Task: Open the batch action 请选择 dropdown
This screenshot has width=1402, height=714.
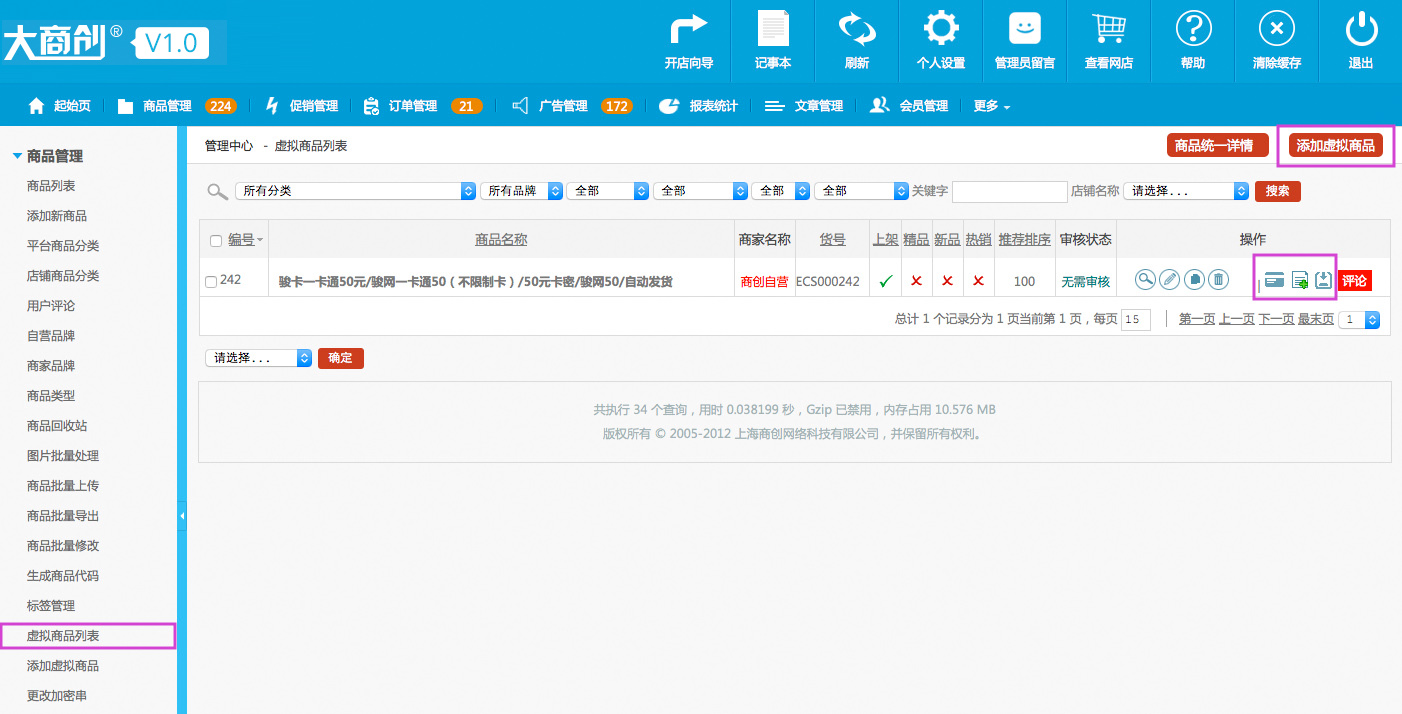Action: [x=259, y=357]
